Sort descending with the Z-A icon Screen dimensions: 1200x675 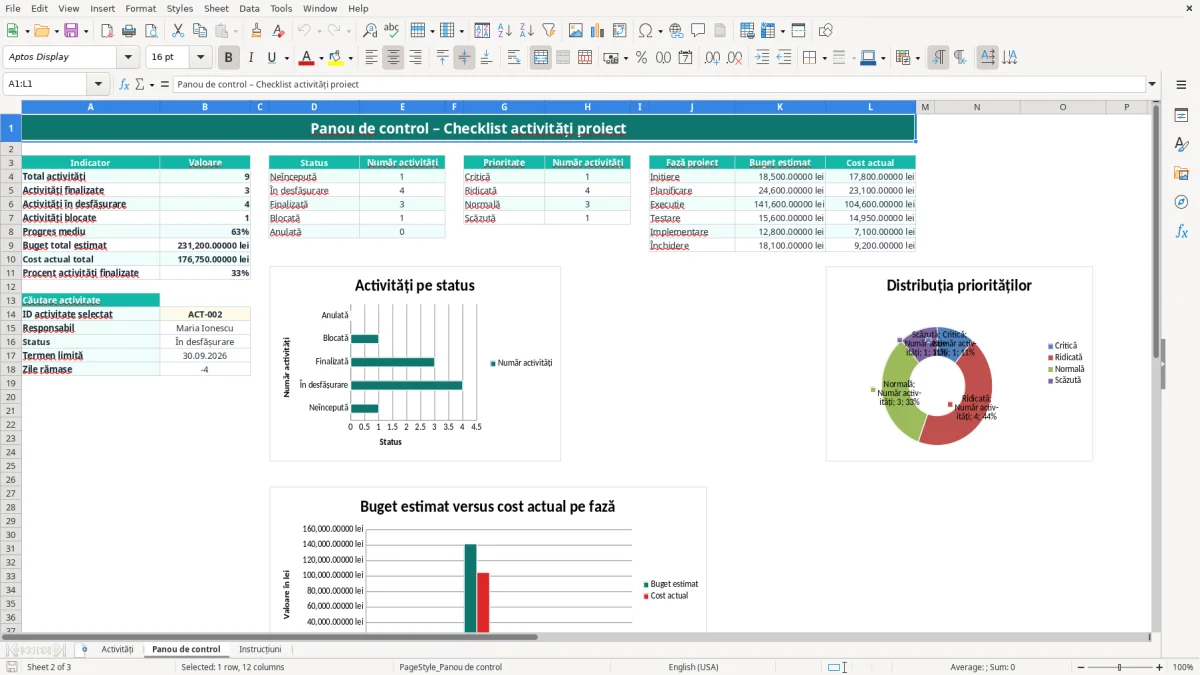click(526, 31)
